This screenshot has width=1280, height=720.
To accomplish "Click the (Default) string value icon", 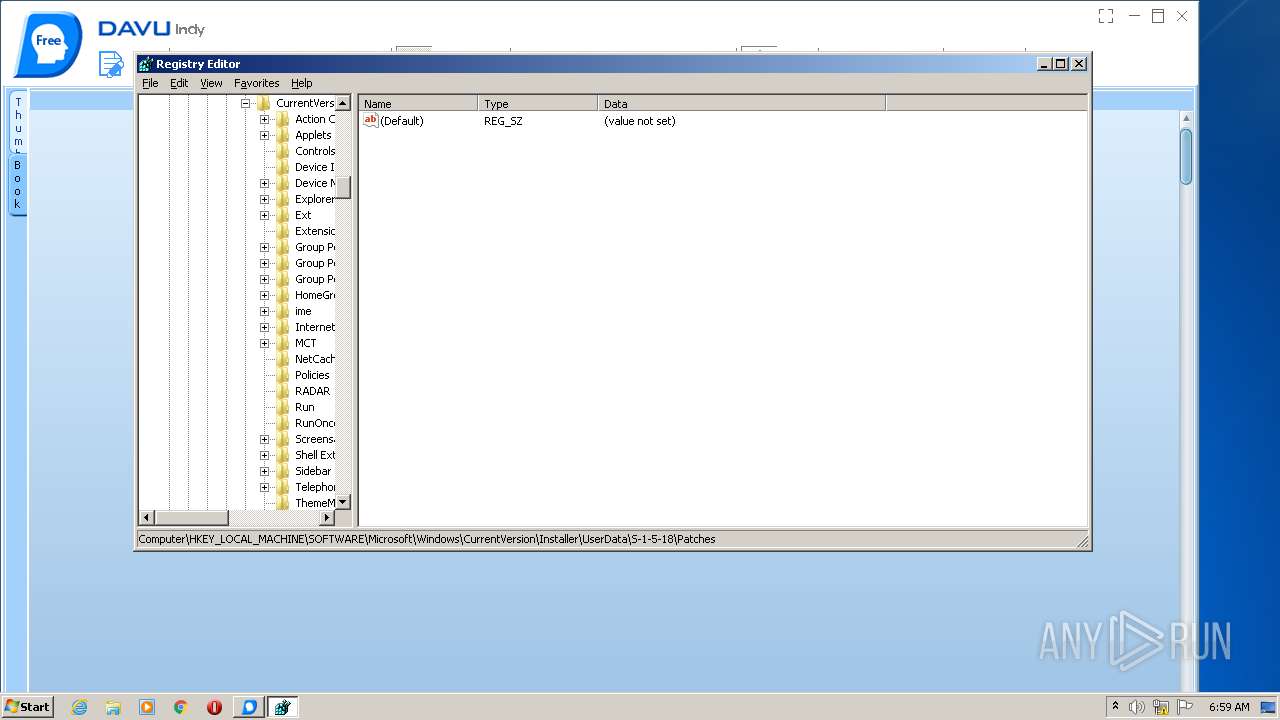I will pyautogui.click(x=370, y=120).
